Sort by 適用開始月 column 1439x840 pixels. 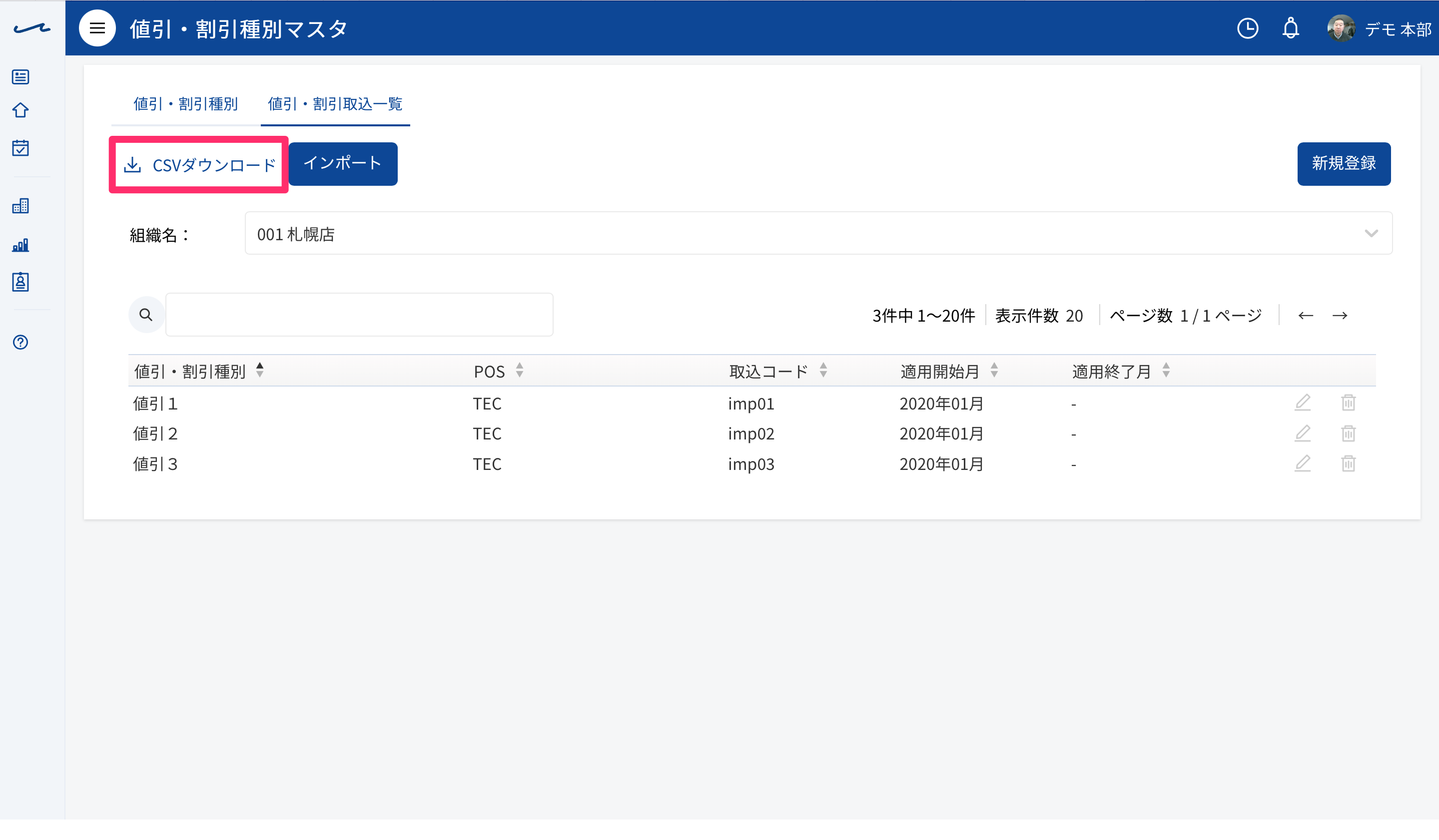coord(994,371)
